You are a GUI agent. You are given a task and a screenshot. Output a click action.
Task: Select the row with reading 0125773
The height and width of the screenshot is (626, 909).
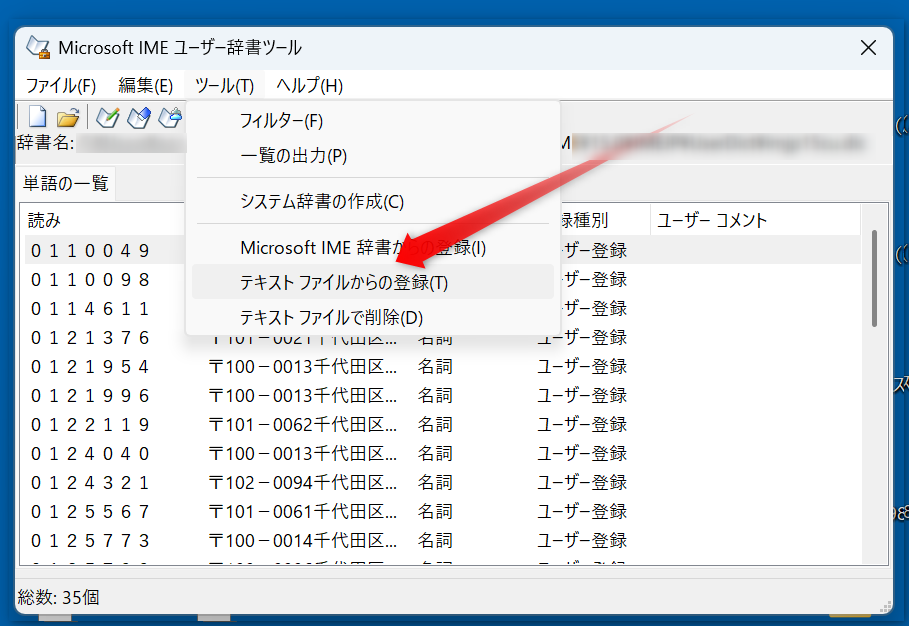coord(442,540)
